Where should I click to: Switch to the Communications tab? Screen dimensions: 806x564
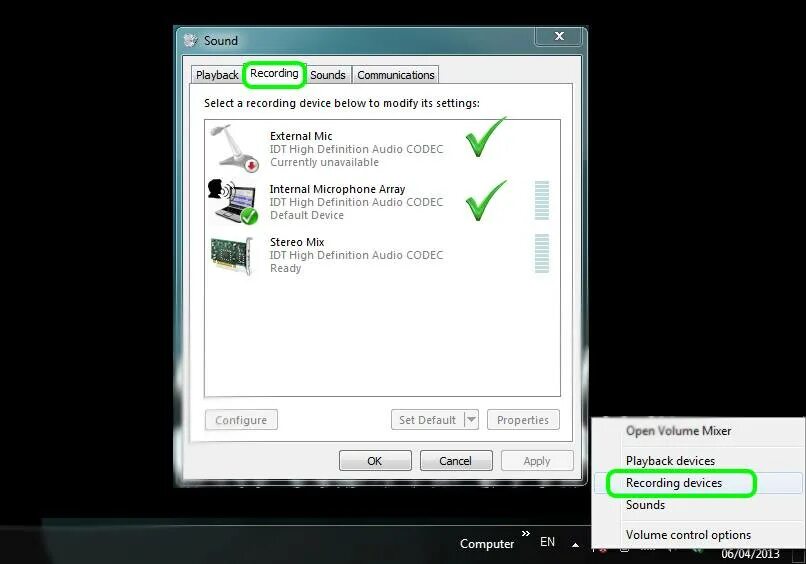[396, 75]
